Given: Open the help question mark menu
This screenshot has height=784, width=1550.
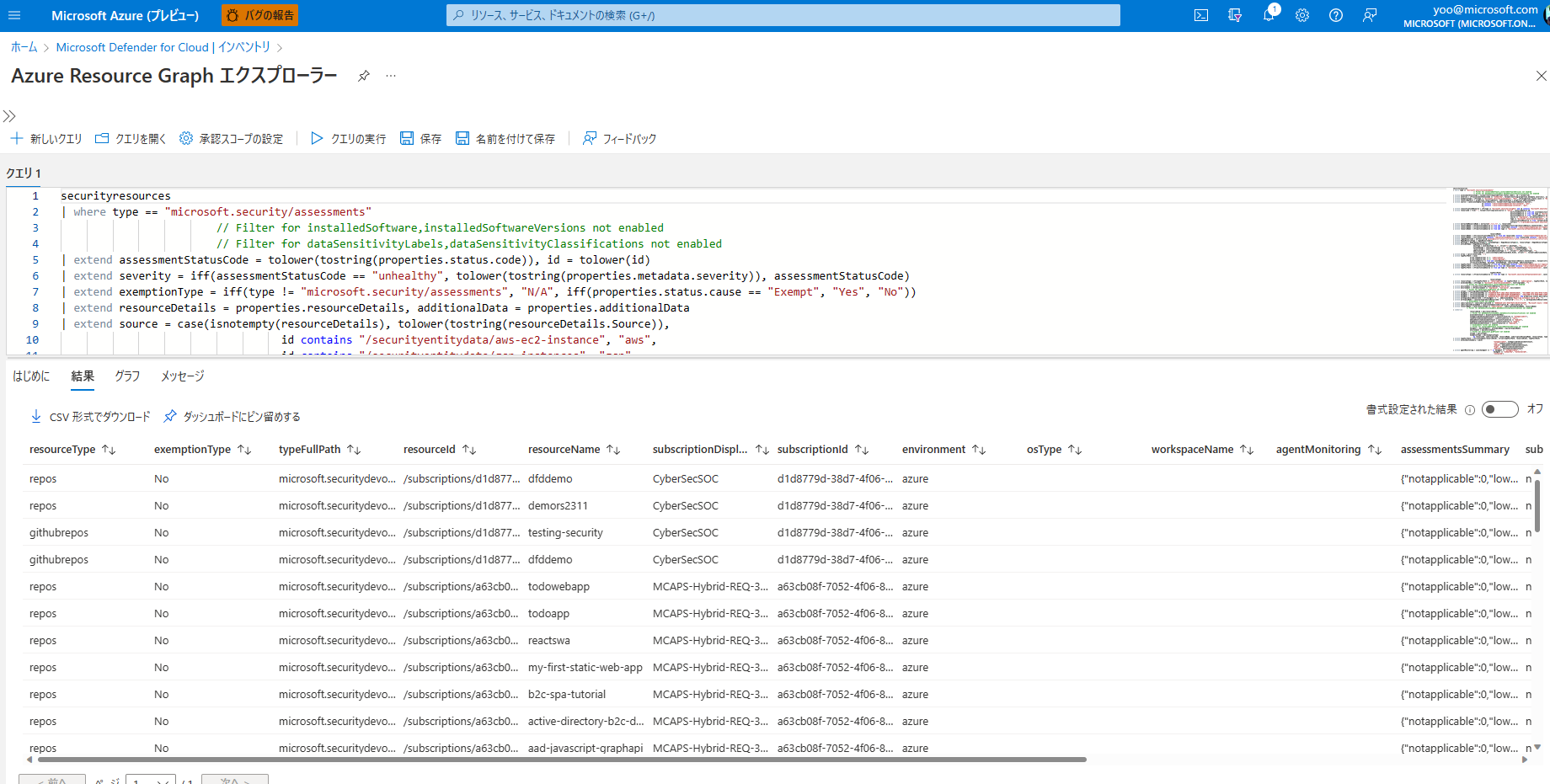Looking at the screenshot, I should coord(1335,14).
